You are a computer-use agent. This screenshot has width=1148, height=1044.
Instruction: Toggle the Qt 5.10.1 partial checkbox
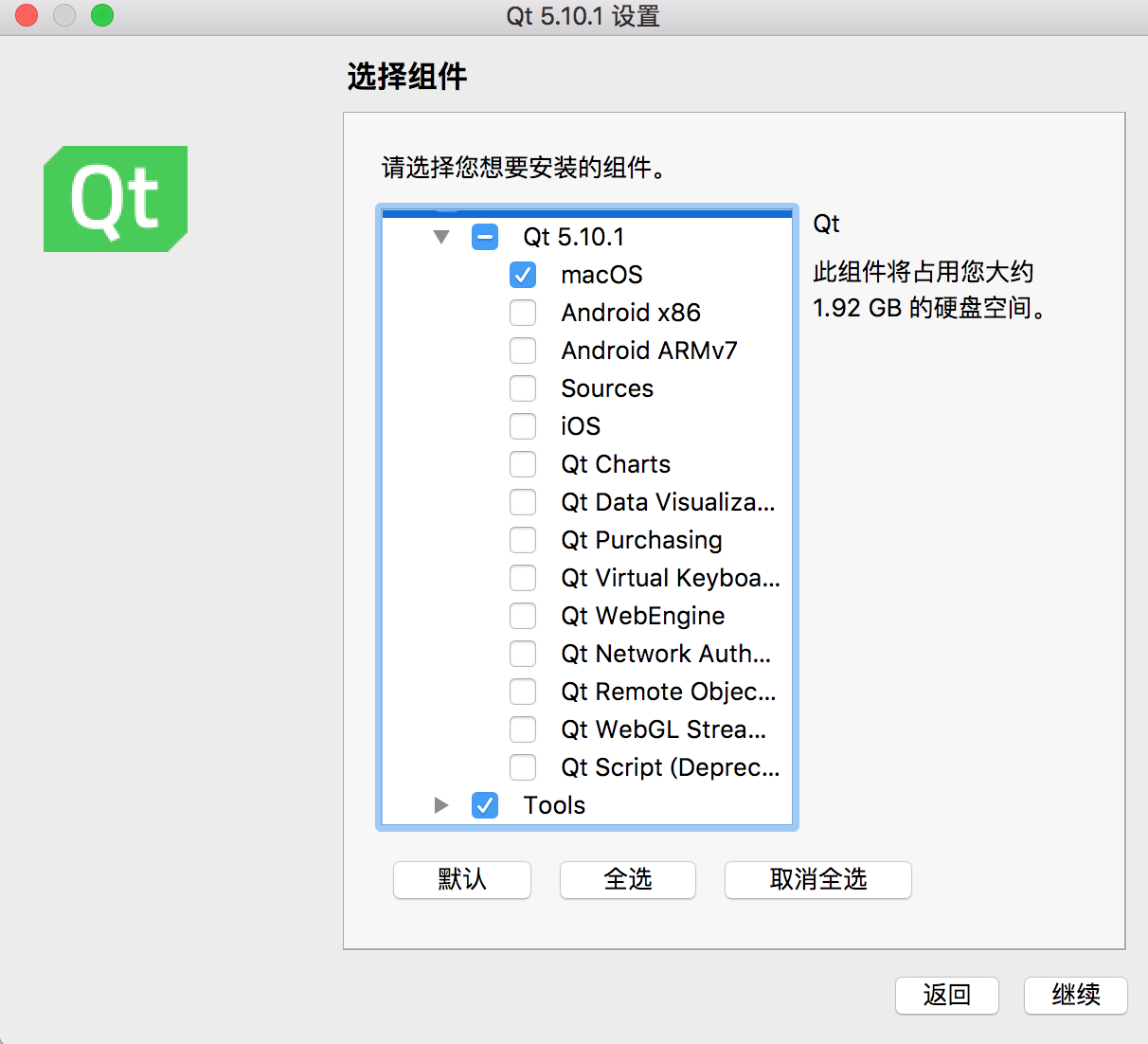click(485, 237)
